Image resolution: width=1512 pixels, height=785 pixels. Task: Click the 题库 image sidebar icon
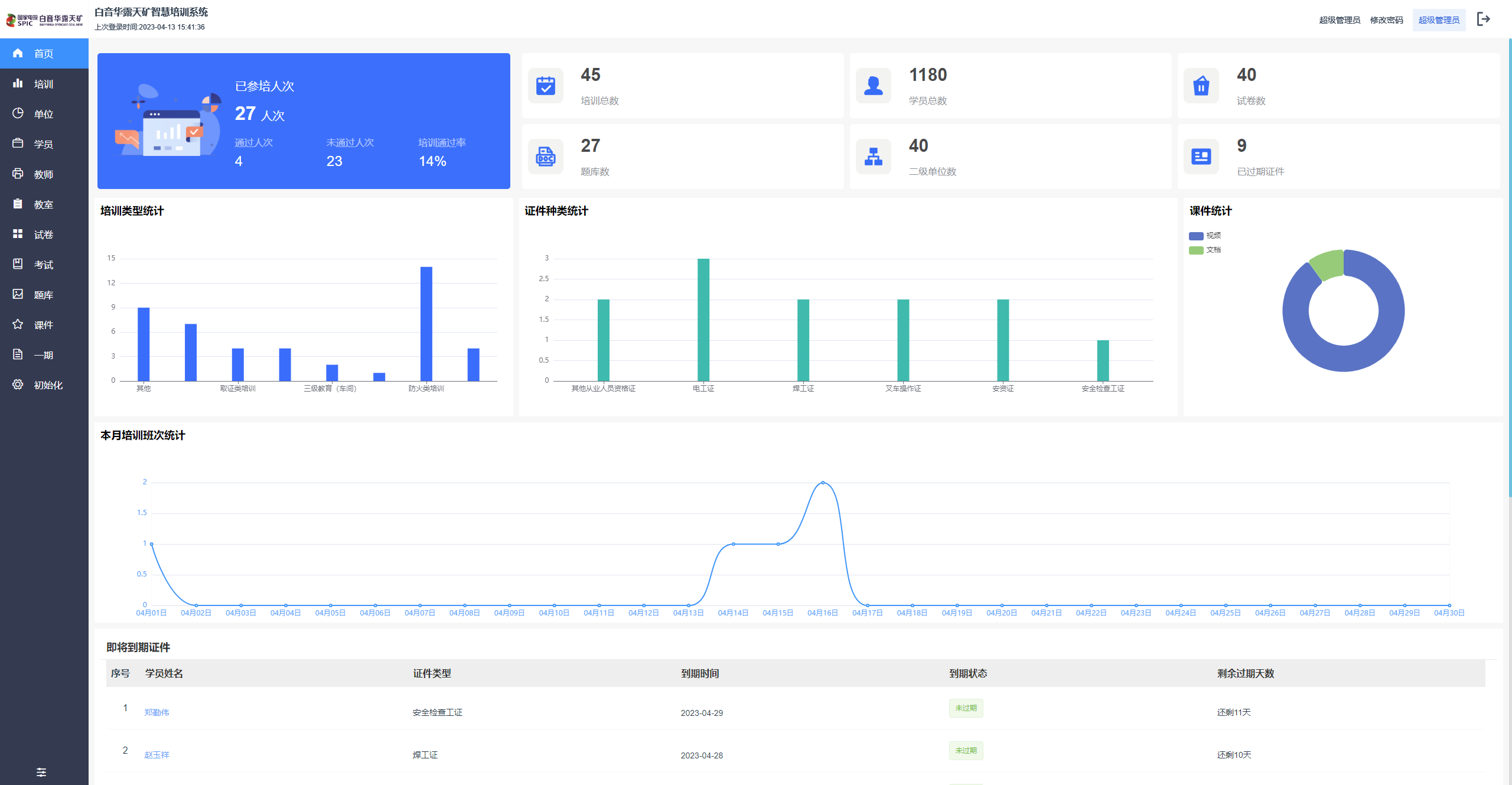18,294
